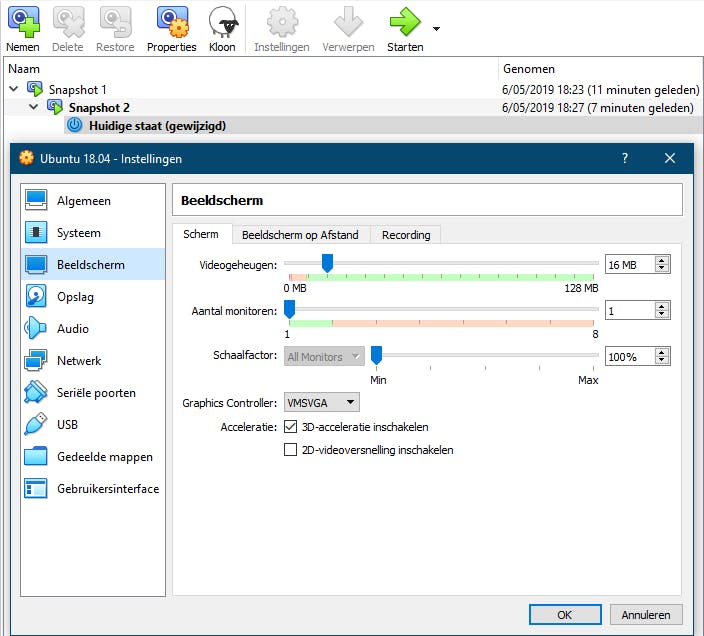Open the Audio settings page
This screenshot has width=704, height=636.
(x=93, y=328)
